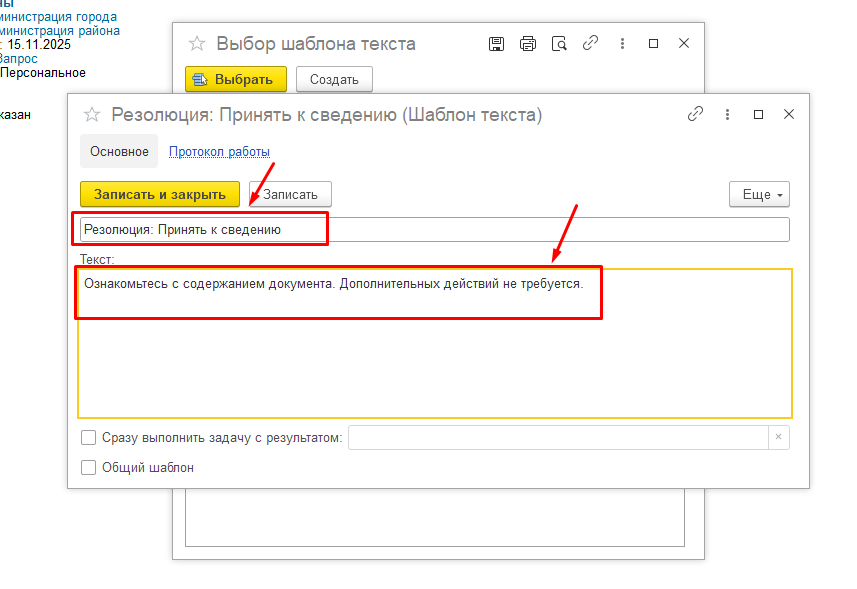Open Администрация района link in background
Screen dimensions: 857x589
(x=60, y=31)
